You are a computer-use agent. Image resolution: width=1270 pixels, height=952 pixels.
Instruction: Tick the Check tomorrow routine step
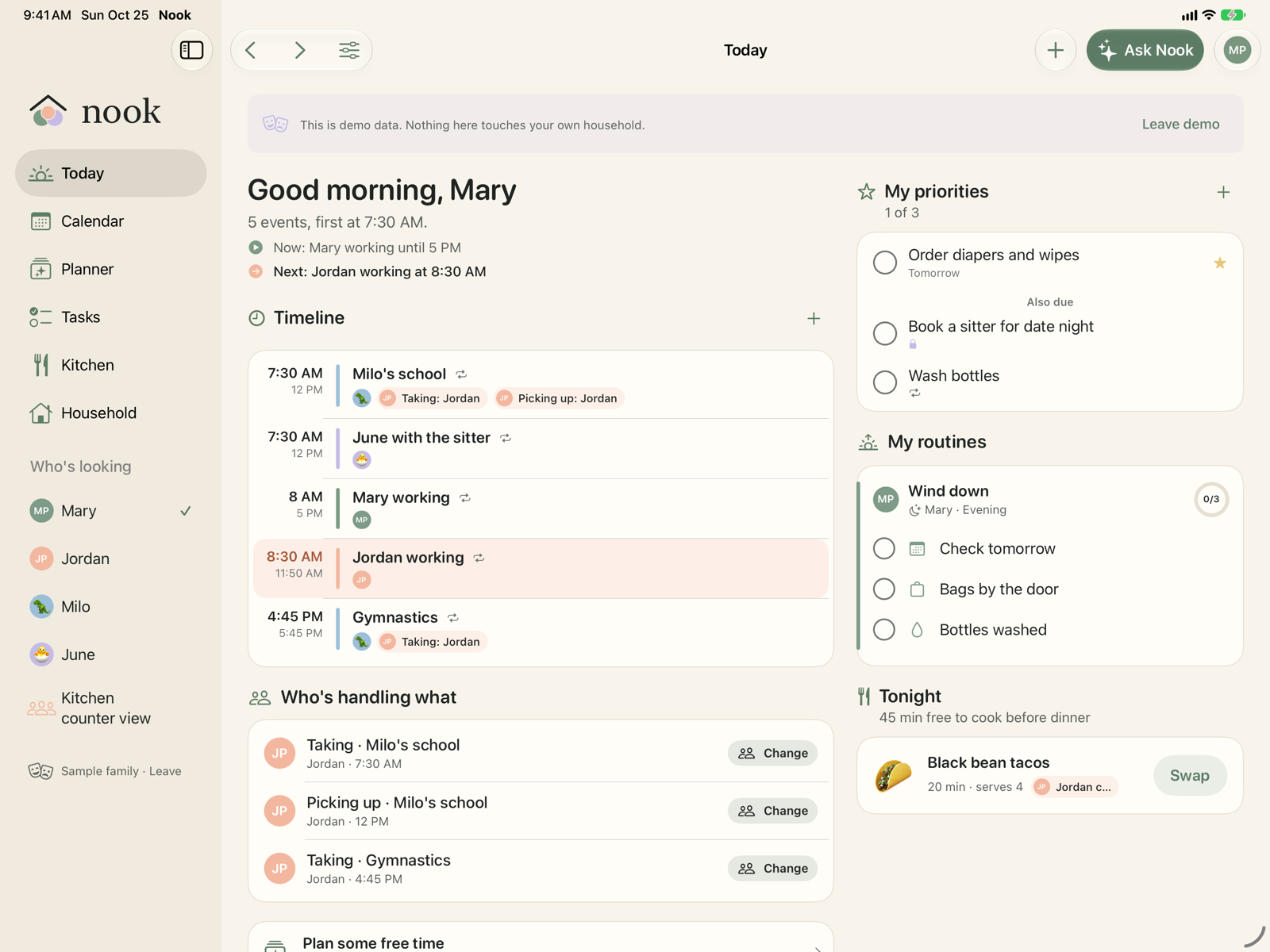pyautogui.click(x=883, y=548)
